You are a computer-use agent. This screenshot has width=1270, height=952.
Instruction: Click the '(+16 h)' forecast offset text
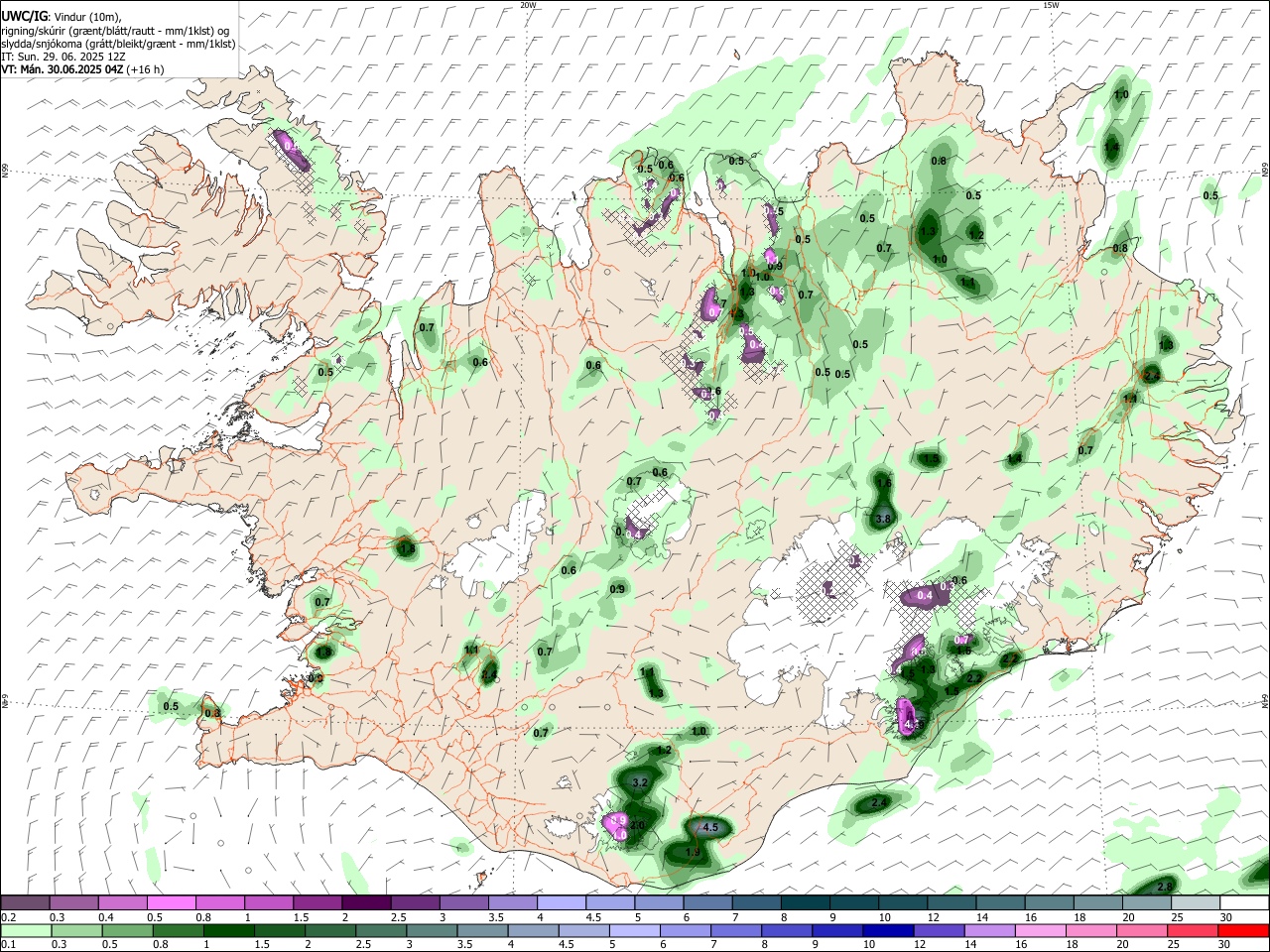146,69
